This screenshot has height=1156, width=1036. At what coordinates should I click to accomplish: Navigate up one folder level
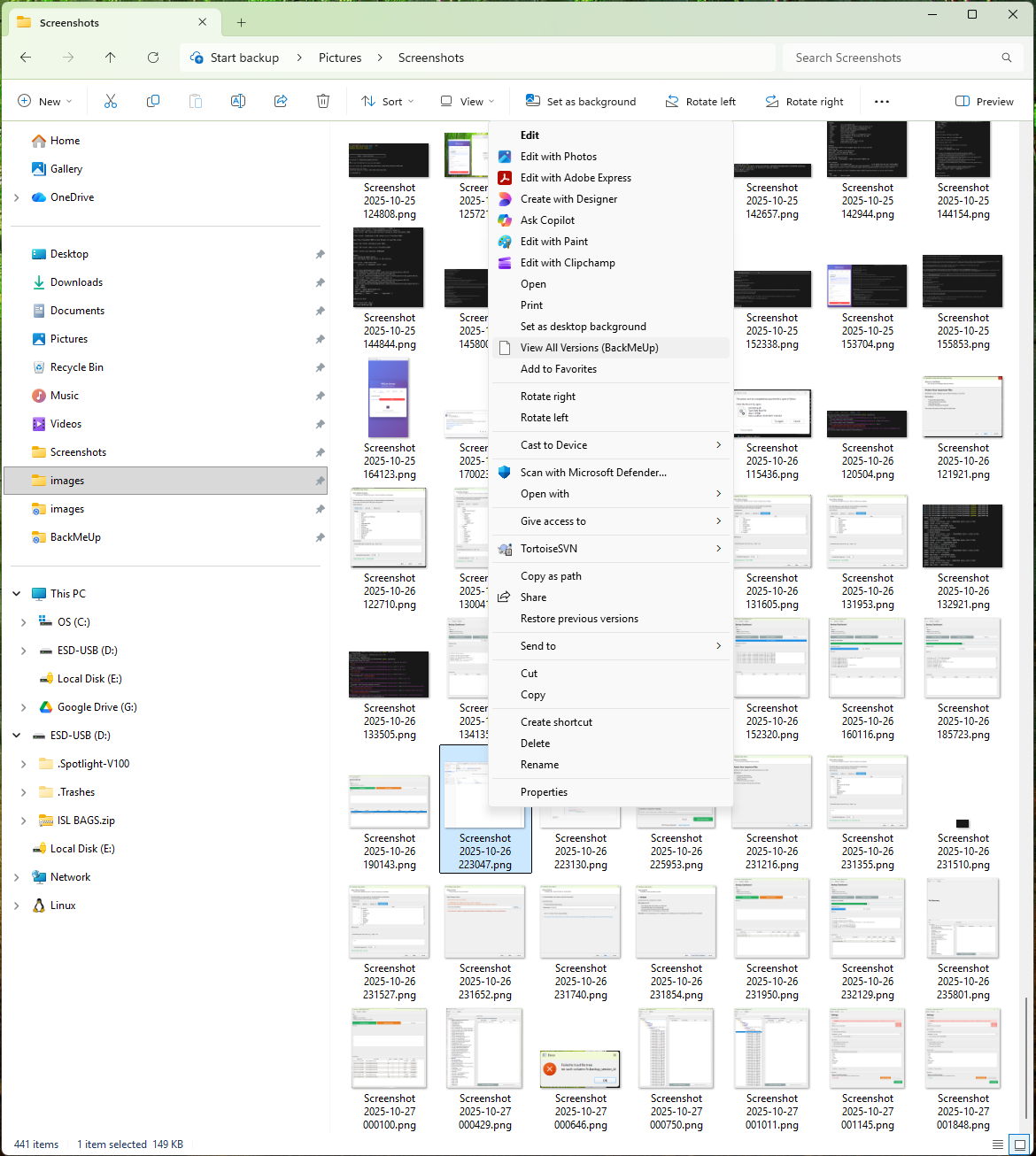[110, 57]
